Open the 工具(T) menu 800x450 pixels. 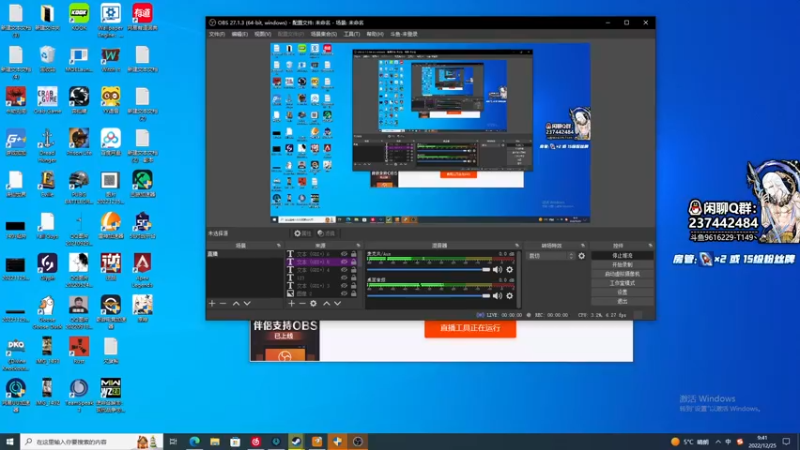(352, 34)
